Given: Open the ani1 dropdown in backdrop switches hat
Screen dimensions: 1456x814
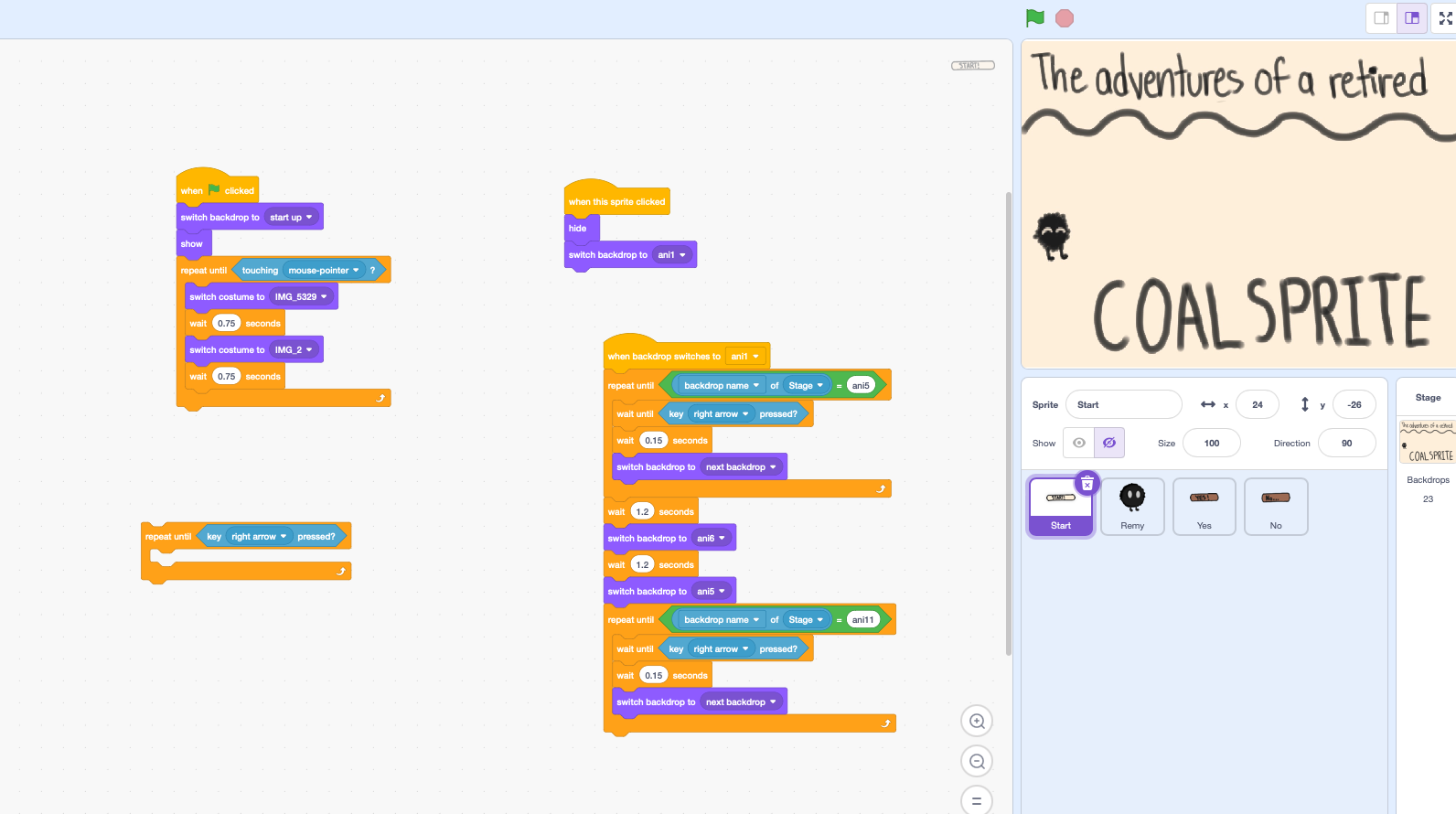Looking at the screenshot, I should tap(745, 356).
